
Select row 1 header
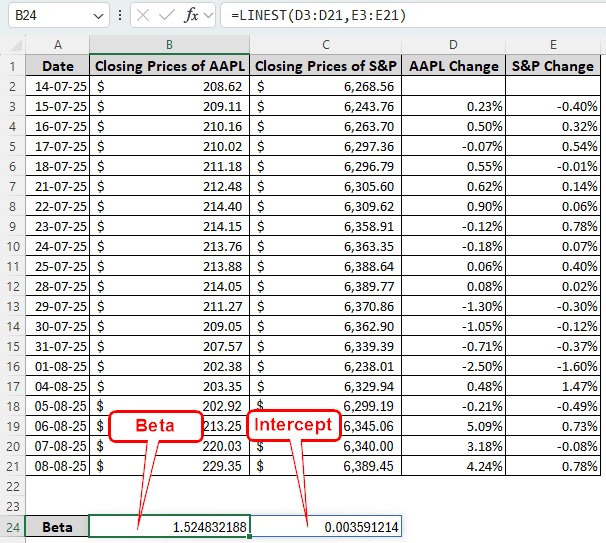pyautogui.click(x=13, y=66)
